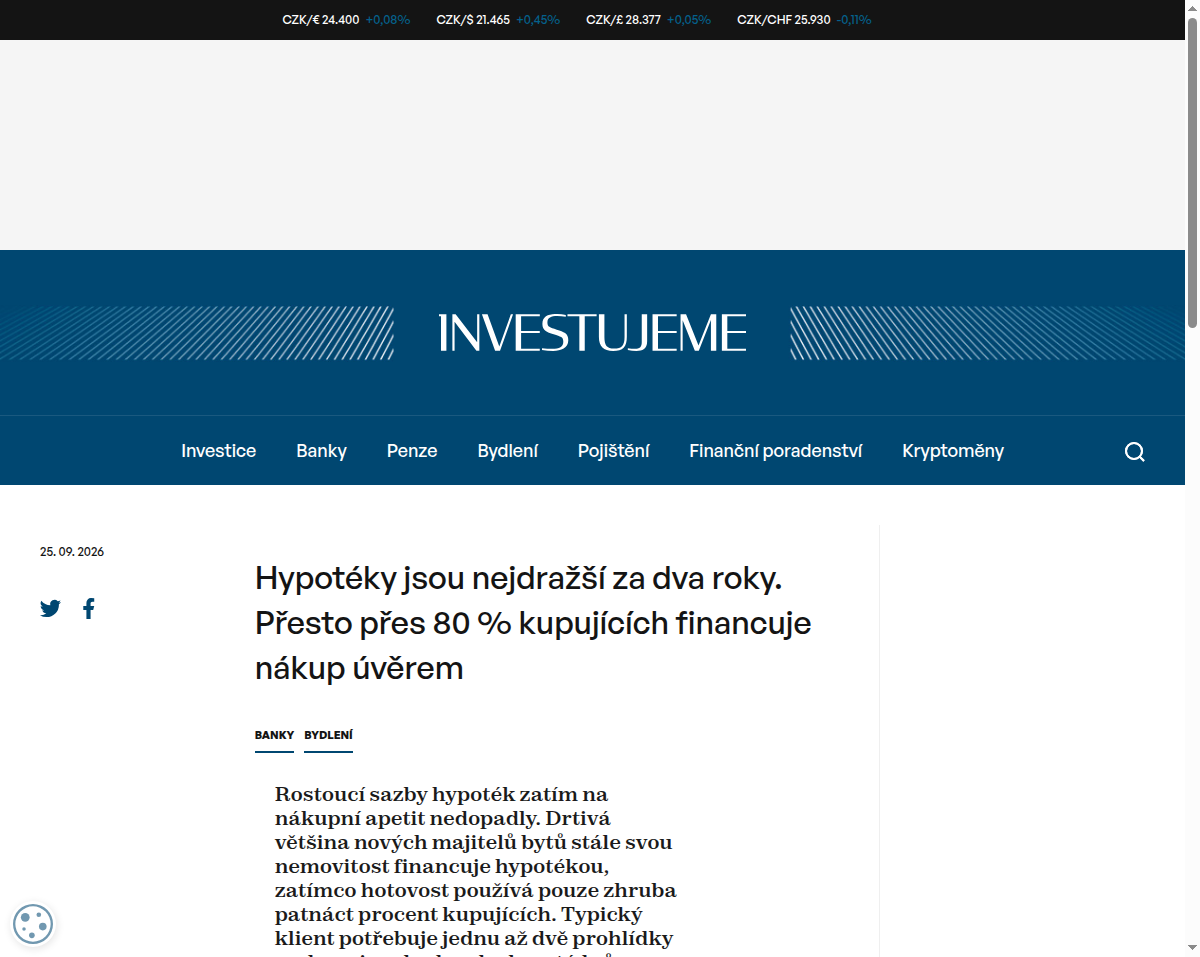This screenshot has width=1200, height=957.
Task: Click the -0,11% change value
Action: (854, 19)
